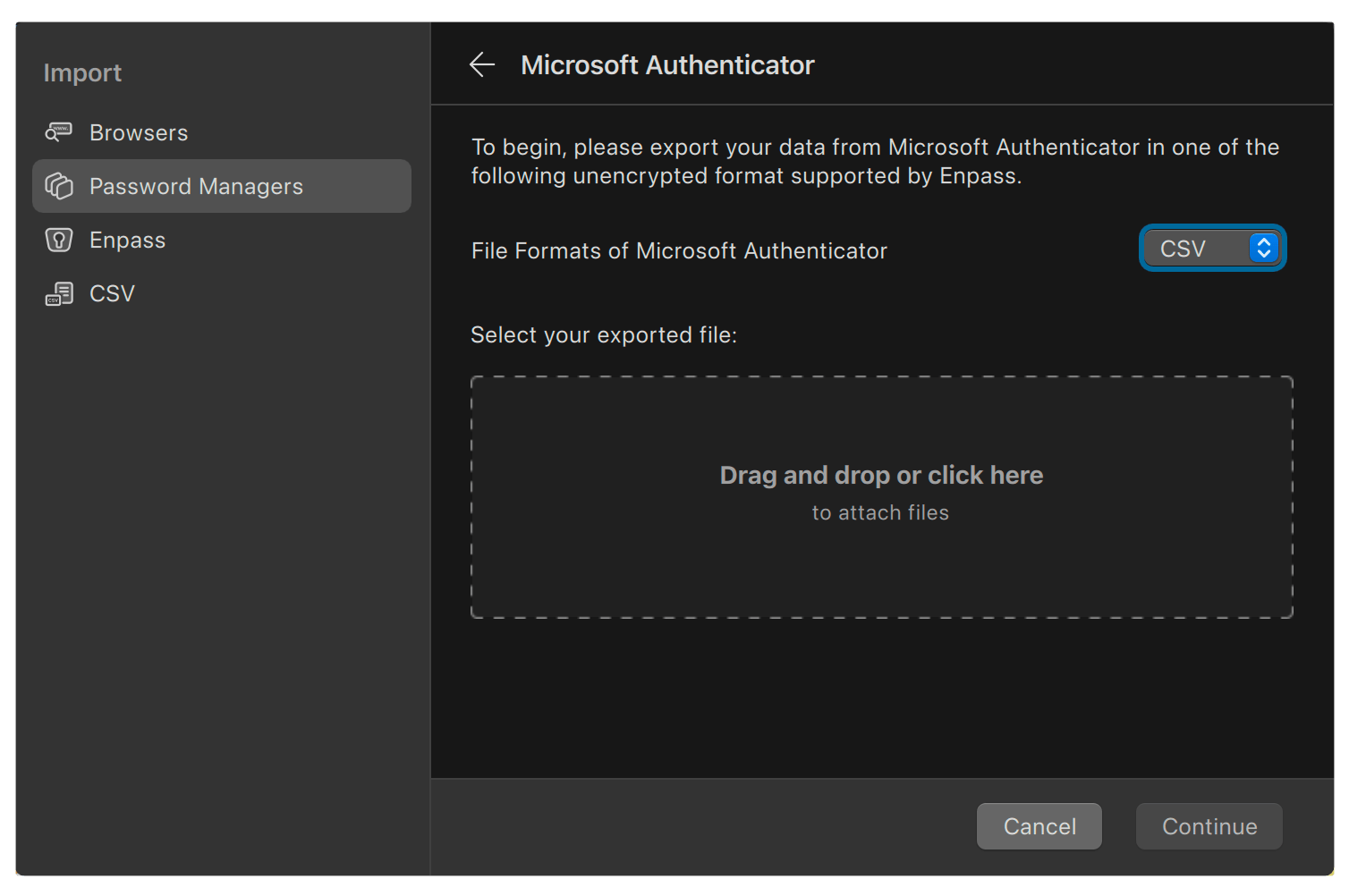Click the Microsoft Authenticator title
This screenshot has width=1349, height=896.
point(667,65)
